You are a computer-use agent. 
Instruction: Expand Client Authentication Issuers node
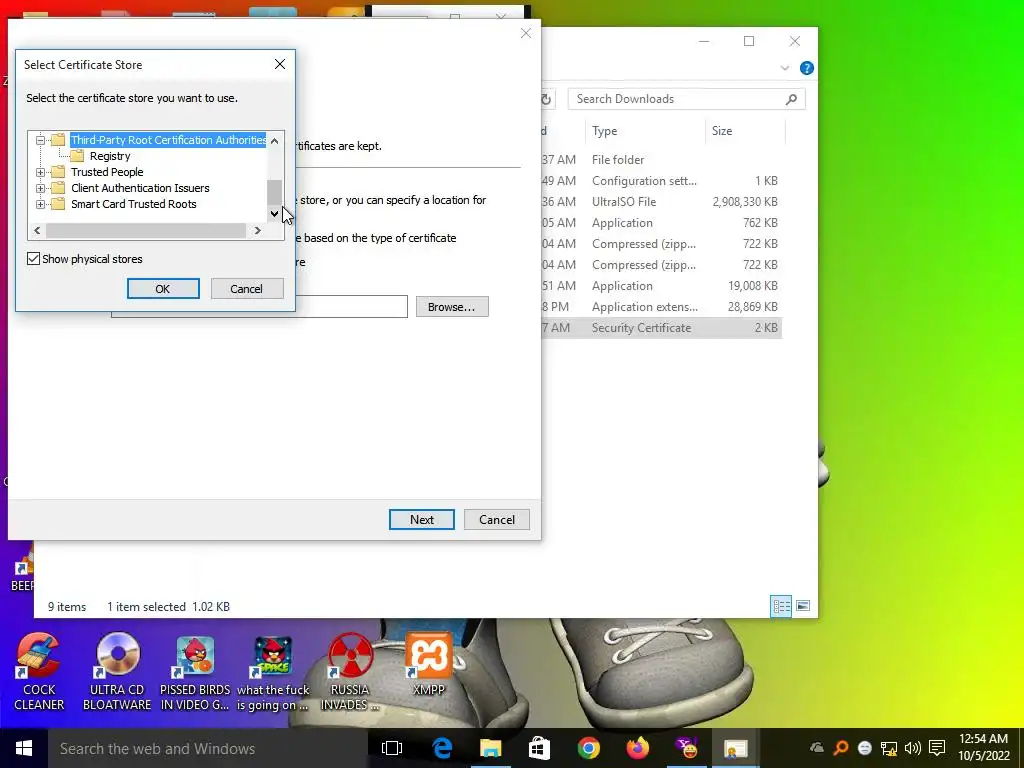pyautogui.click(x=40, y=188)
